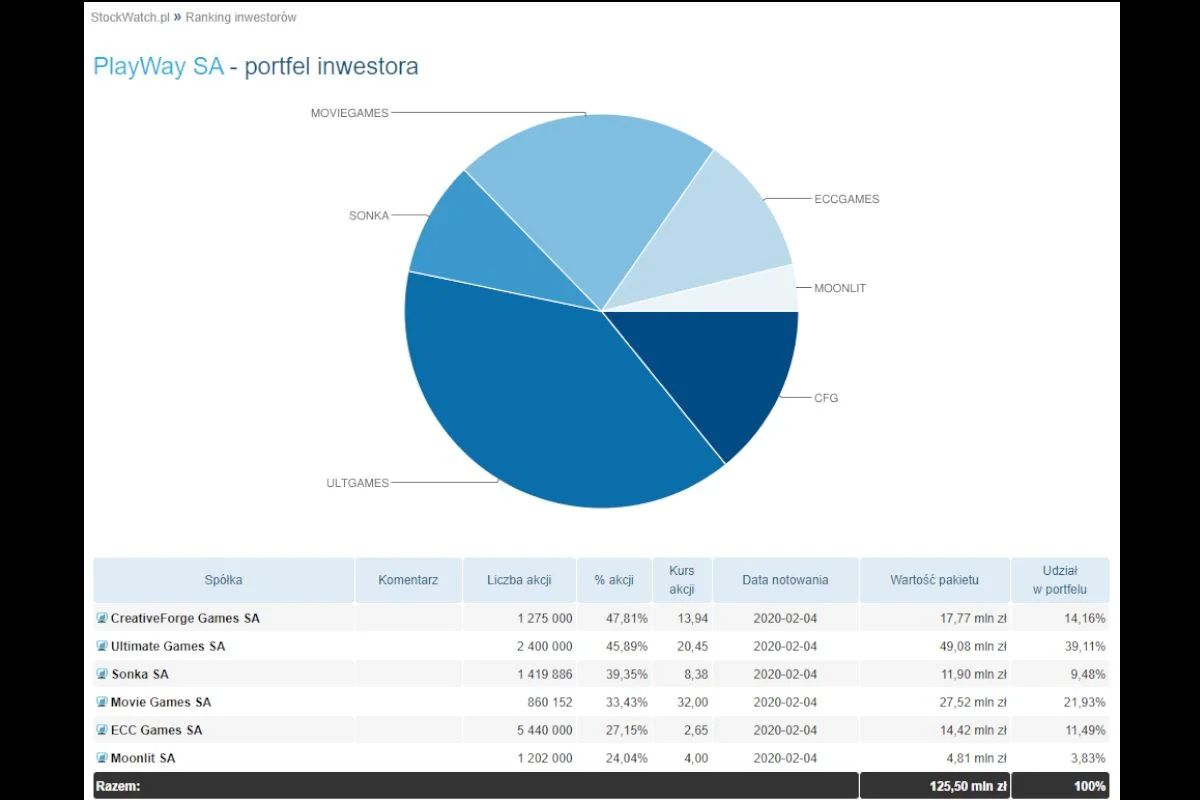1200x800 pixels.
Task: Click the 14,42 mln zł value cell
Action: coord(934,730)
